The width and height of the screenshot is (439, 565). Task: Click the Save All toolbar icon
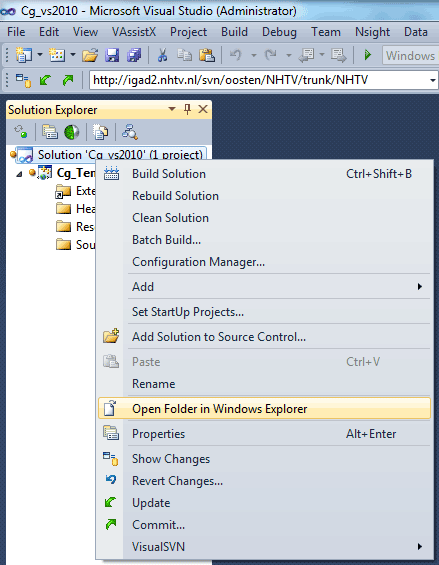pyautogui.click(x=134, y=55)
